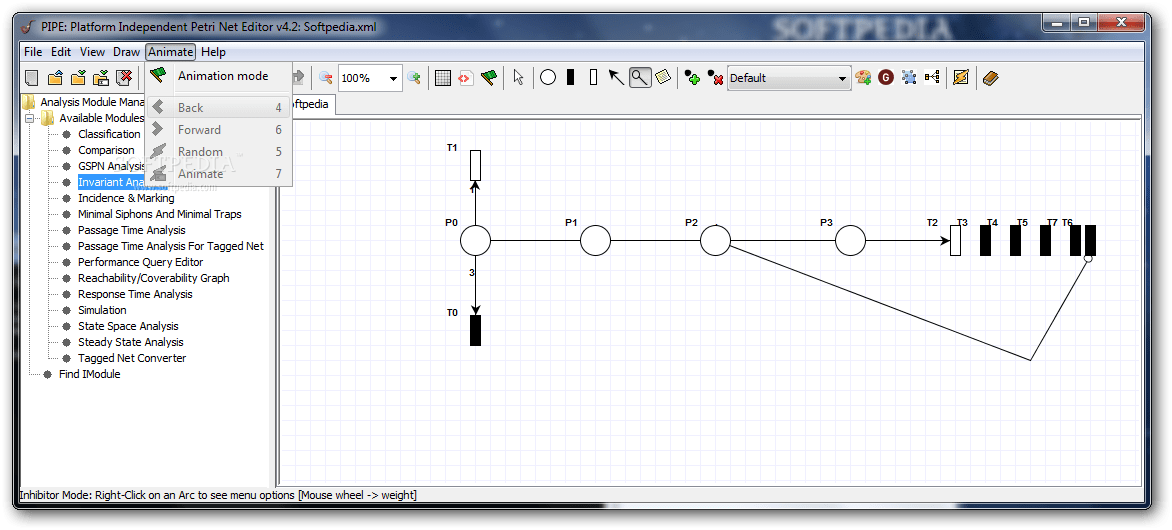This screenshot has height=530, width=1172.
Task: Toggle animation mode with the toolbar flag icon
Action: 489,78
